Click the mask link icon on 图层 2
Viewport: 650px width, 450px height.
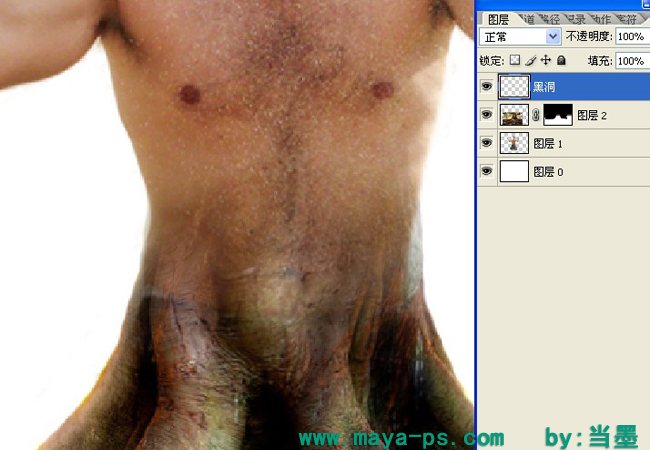coord(536,115)
